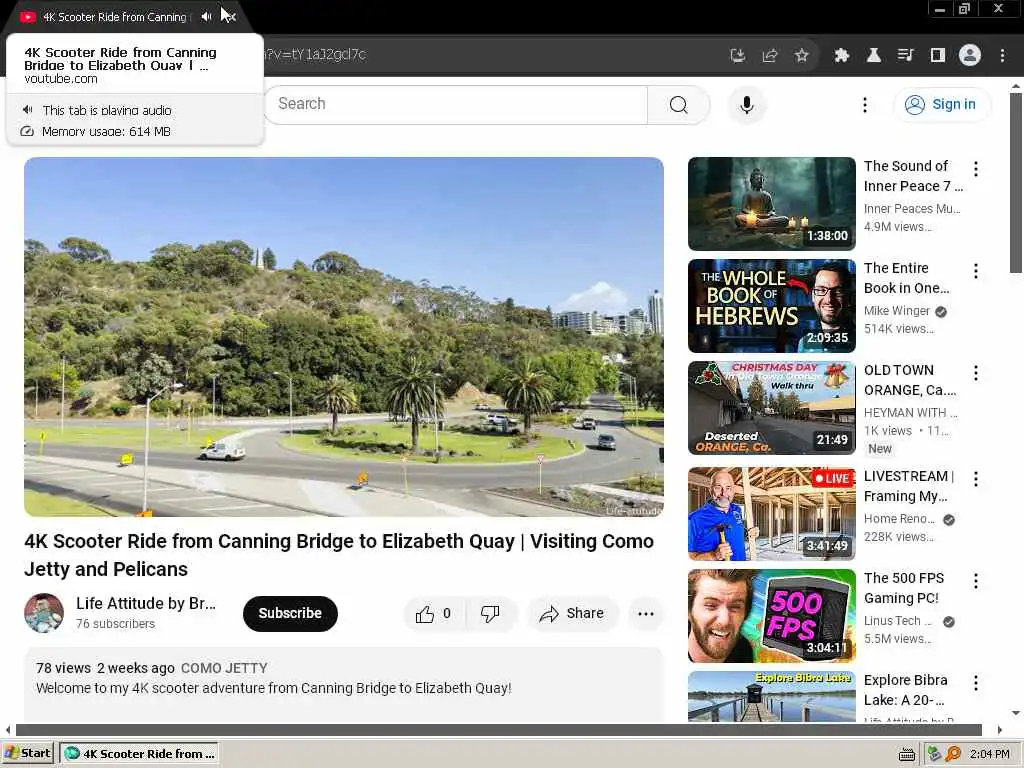Select the 4K Scooter Ride taskbar item

coord(139,754)
